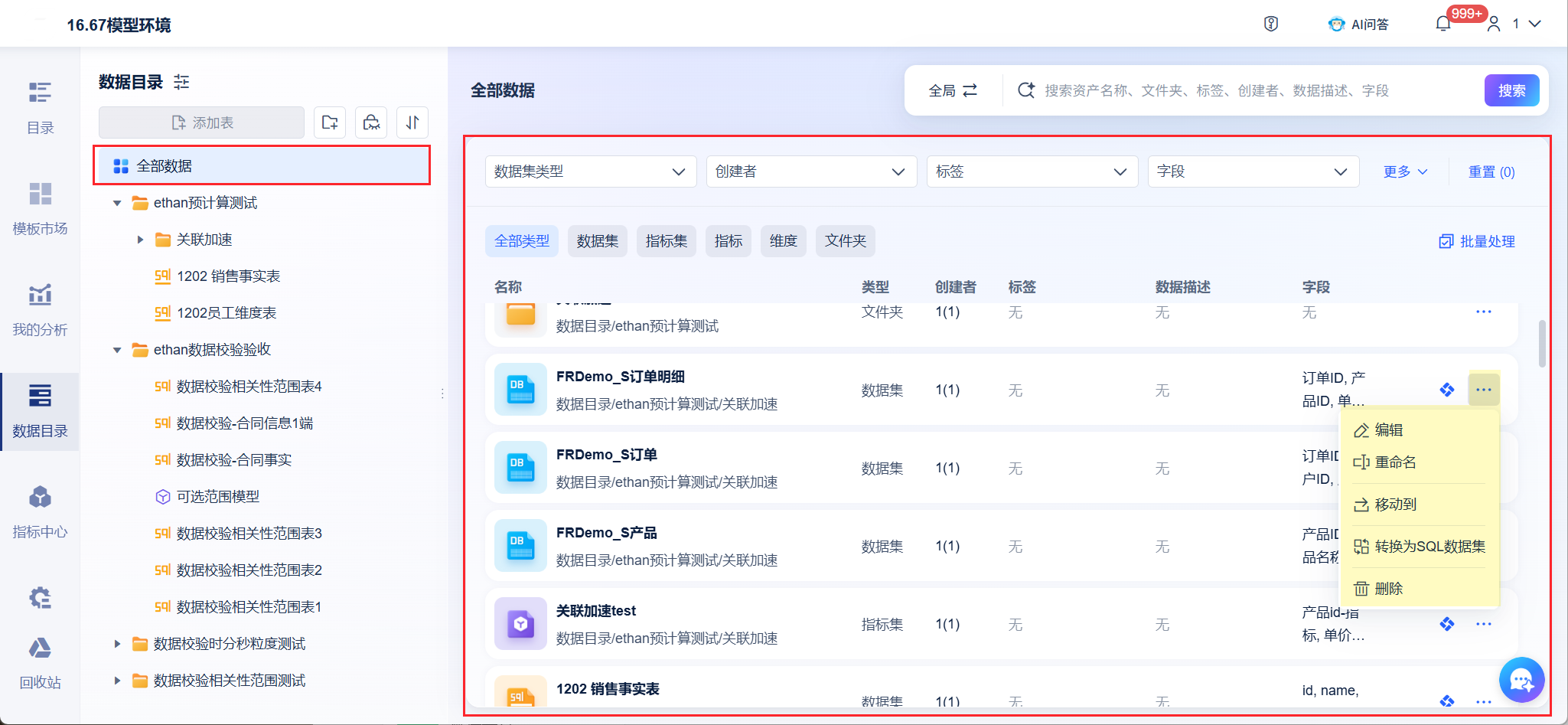This screenshot has height=725, width=1568.
Task: Click the new folder icon
Action: pos(330,122)
